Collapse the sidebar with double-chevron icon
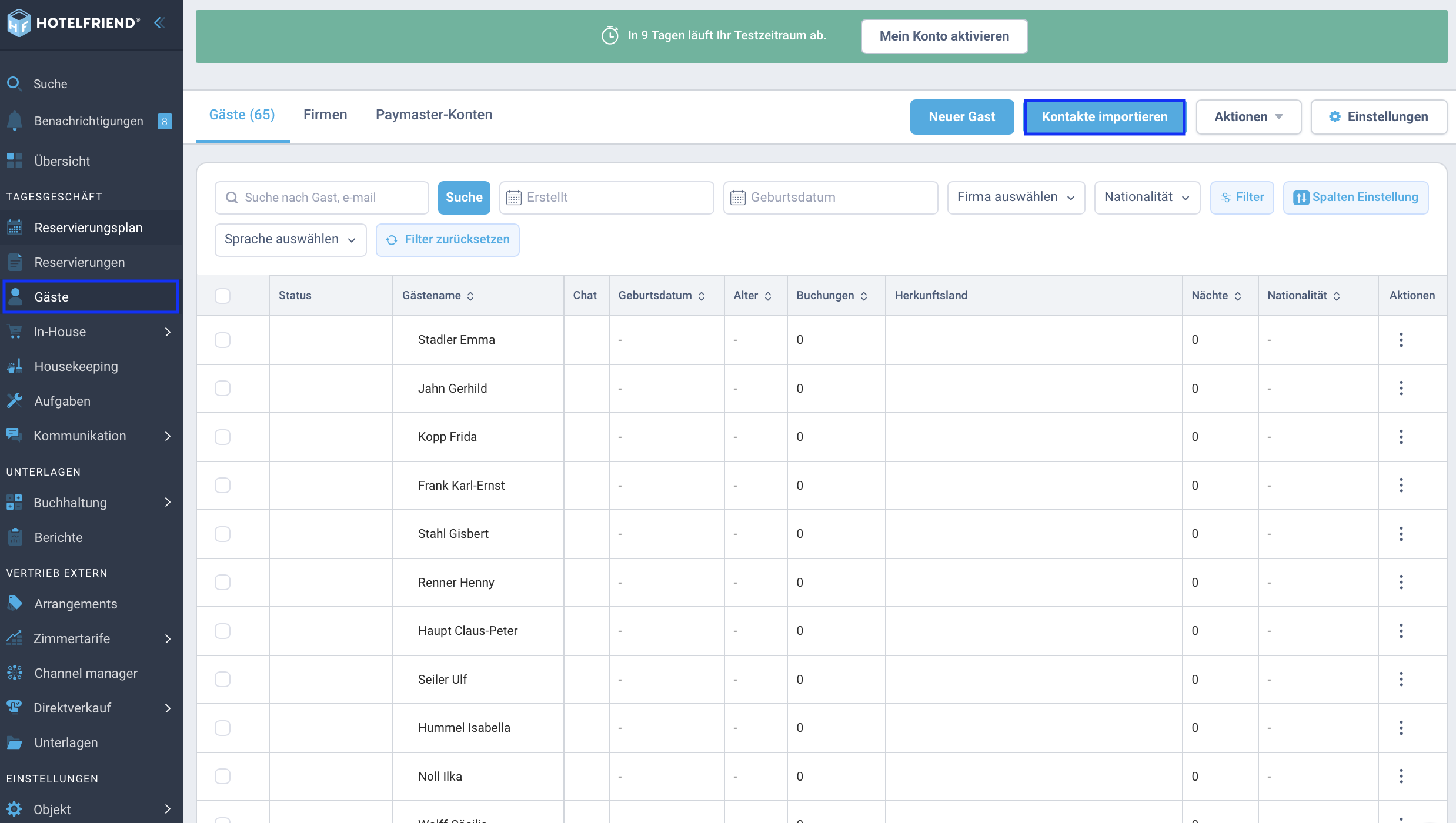The width and height of the screenshot is (1456, 823). (x=159, y=23)
